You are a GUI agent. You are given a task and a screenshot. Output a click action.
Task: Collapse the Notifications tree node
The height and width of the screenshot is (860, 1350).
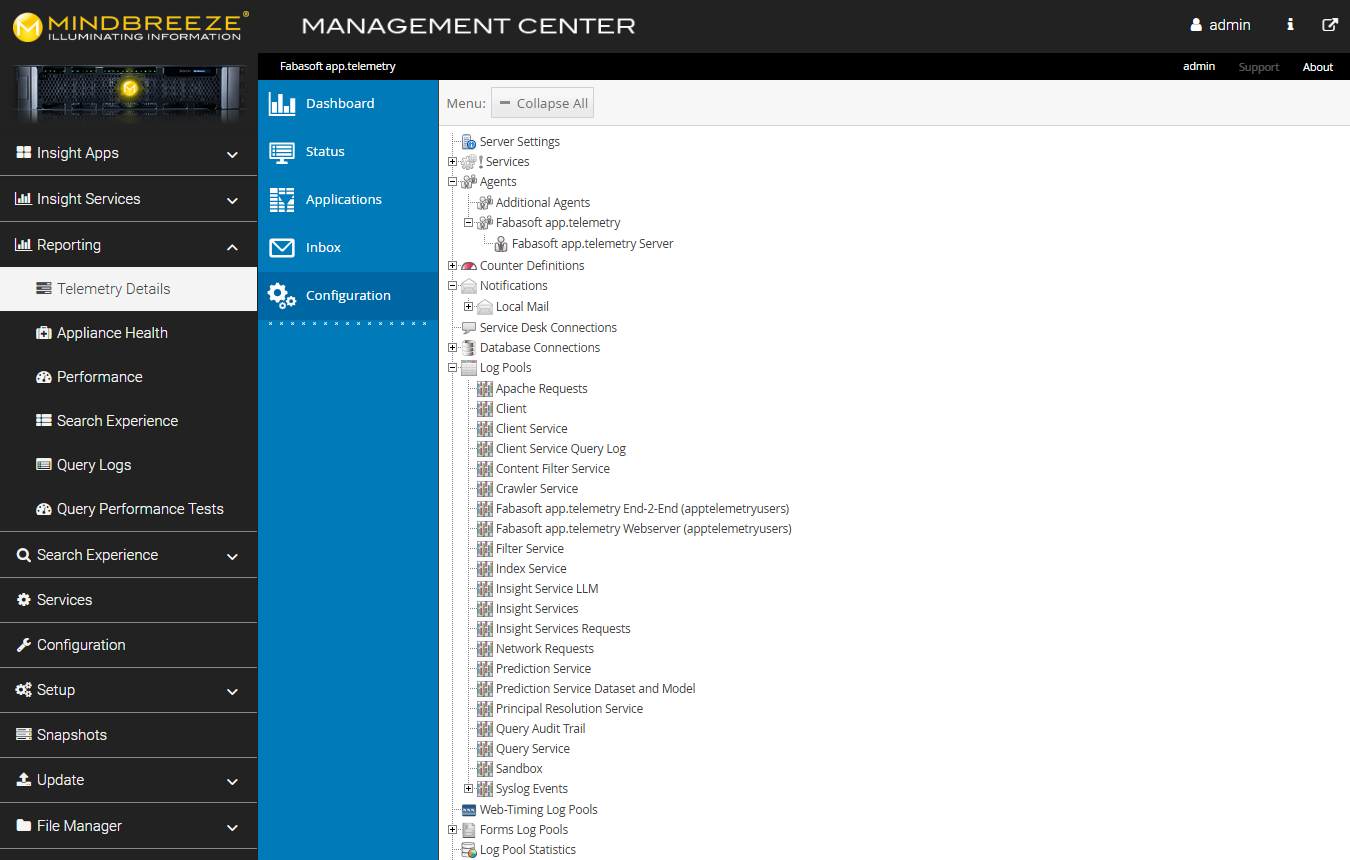(x=453, y=286)
